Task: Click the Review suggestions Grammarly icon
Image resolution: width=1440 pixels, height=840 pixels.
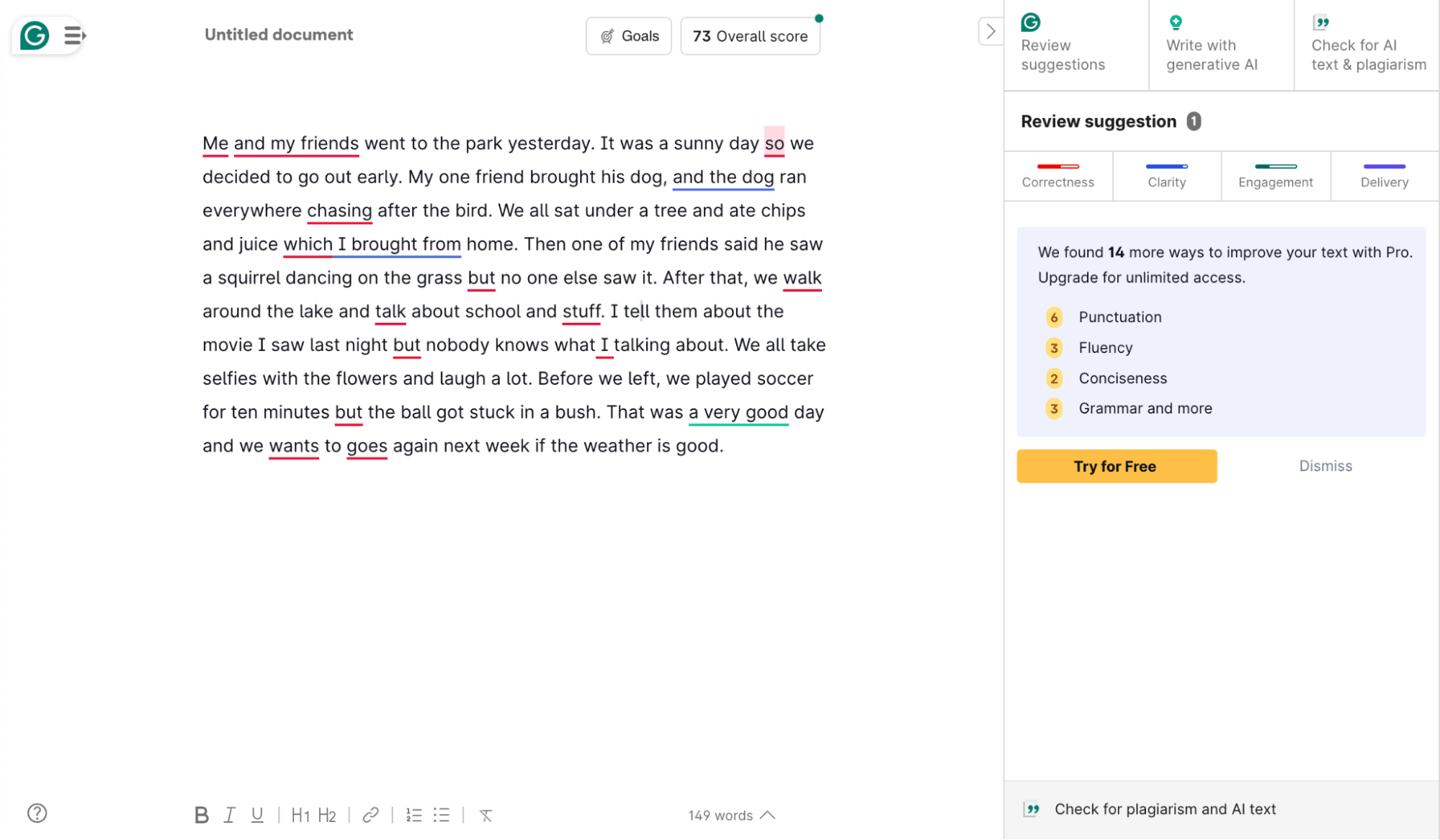Action: [1031, 22]
